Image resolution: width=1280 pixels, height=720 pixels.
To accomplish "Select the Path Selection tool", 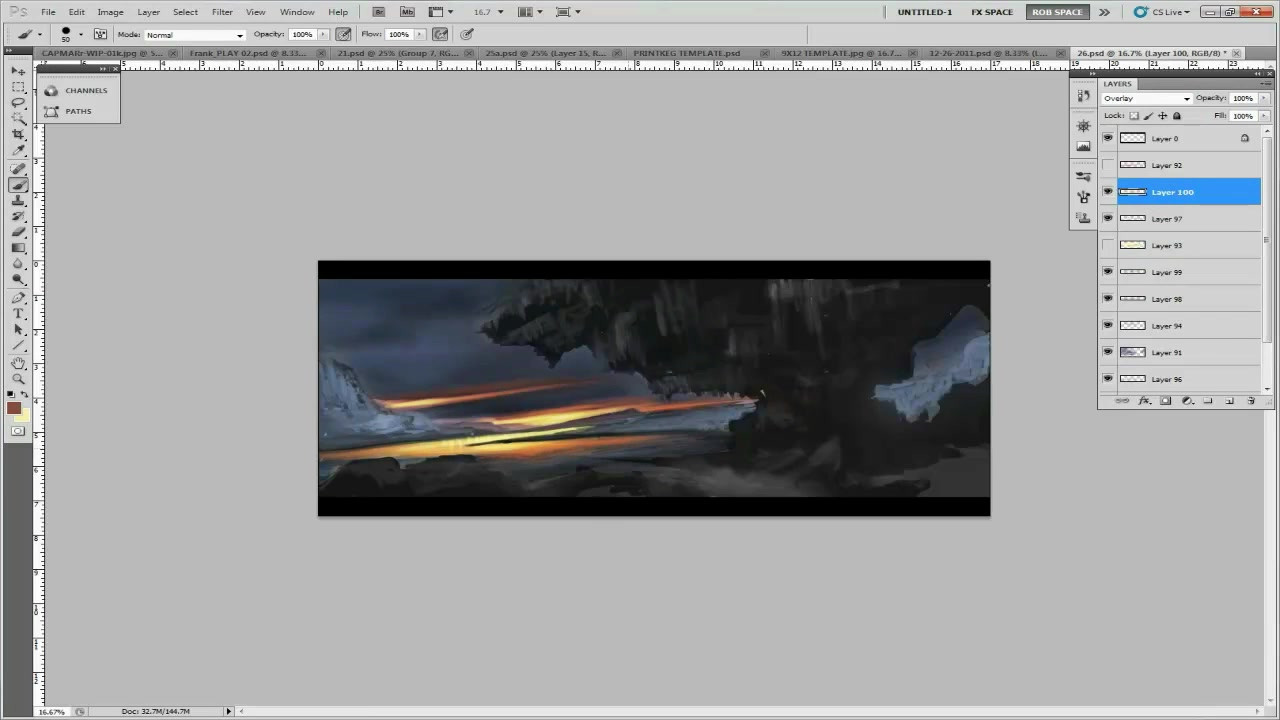I will click(18, 330).
